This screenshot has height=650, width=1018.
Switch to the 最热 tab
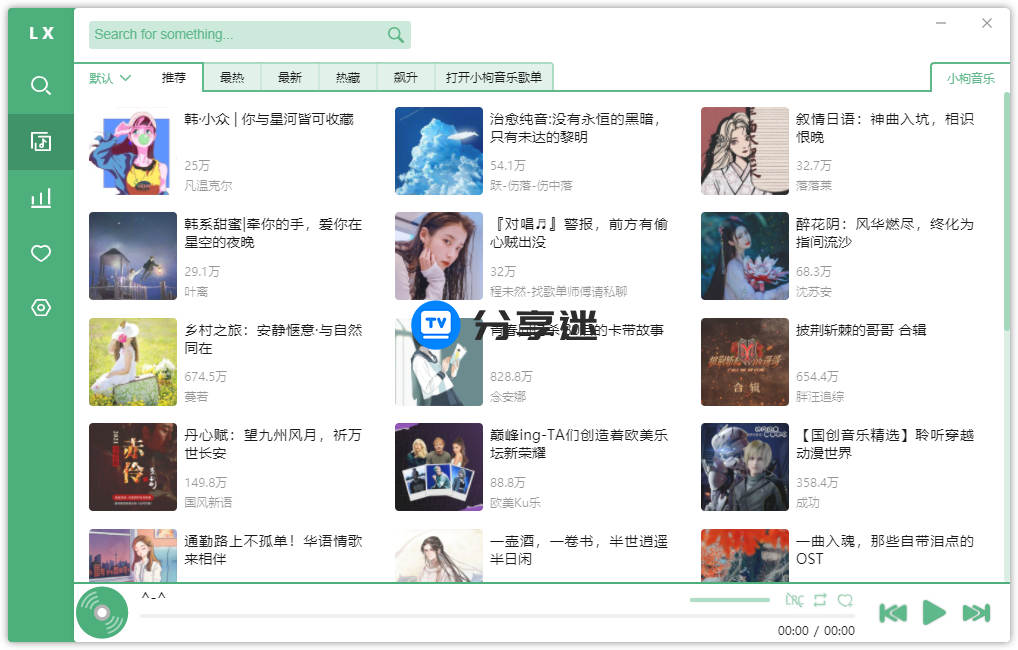pos(232,77)
